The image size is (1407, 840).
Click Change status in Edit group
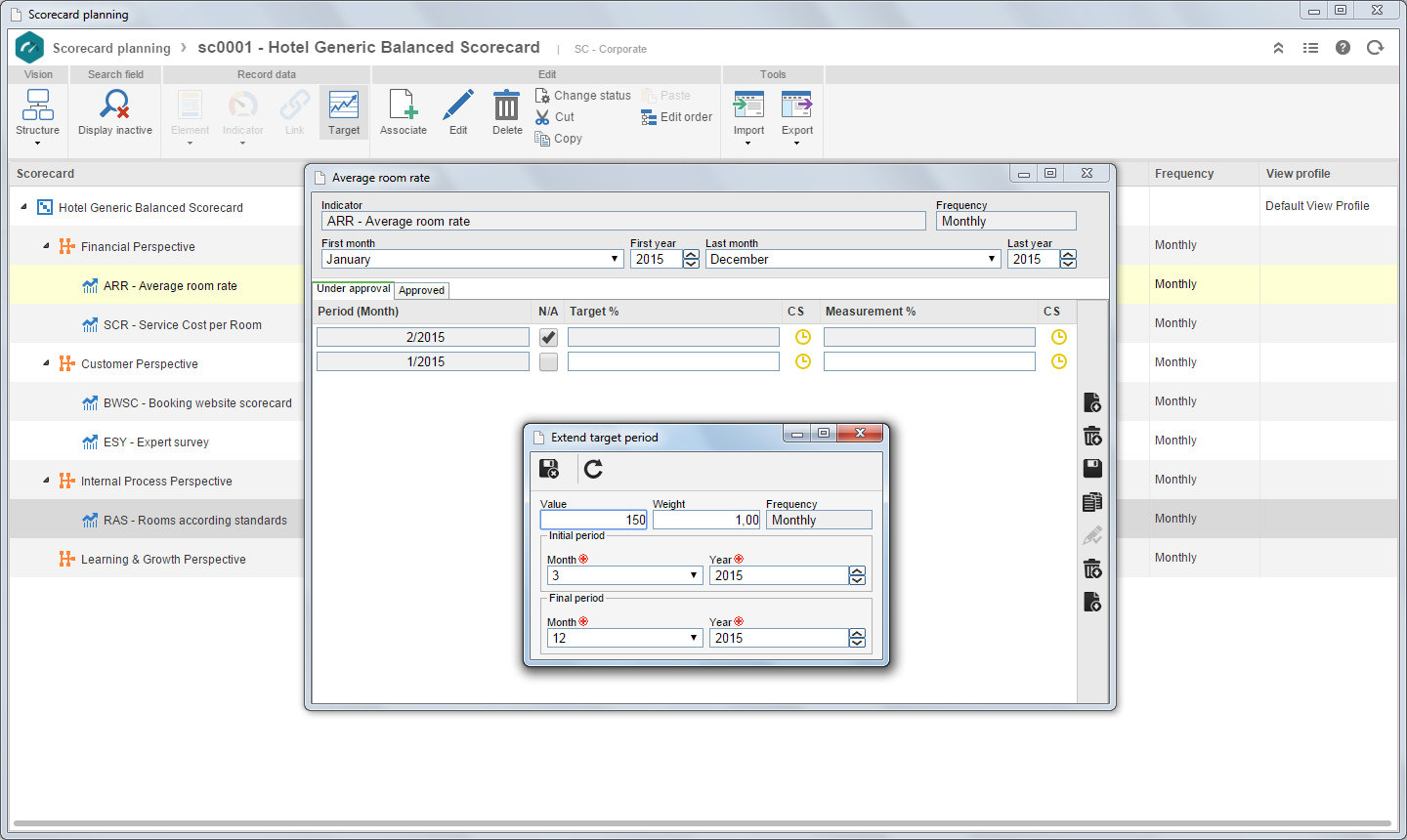pyautogui.click(x=582, y=96)
